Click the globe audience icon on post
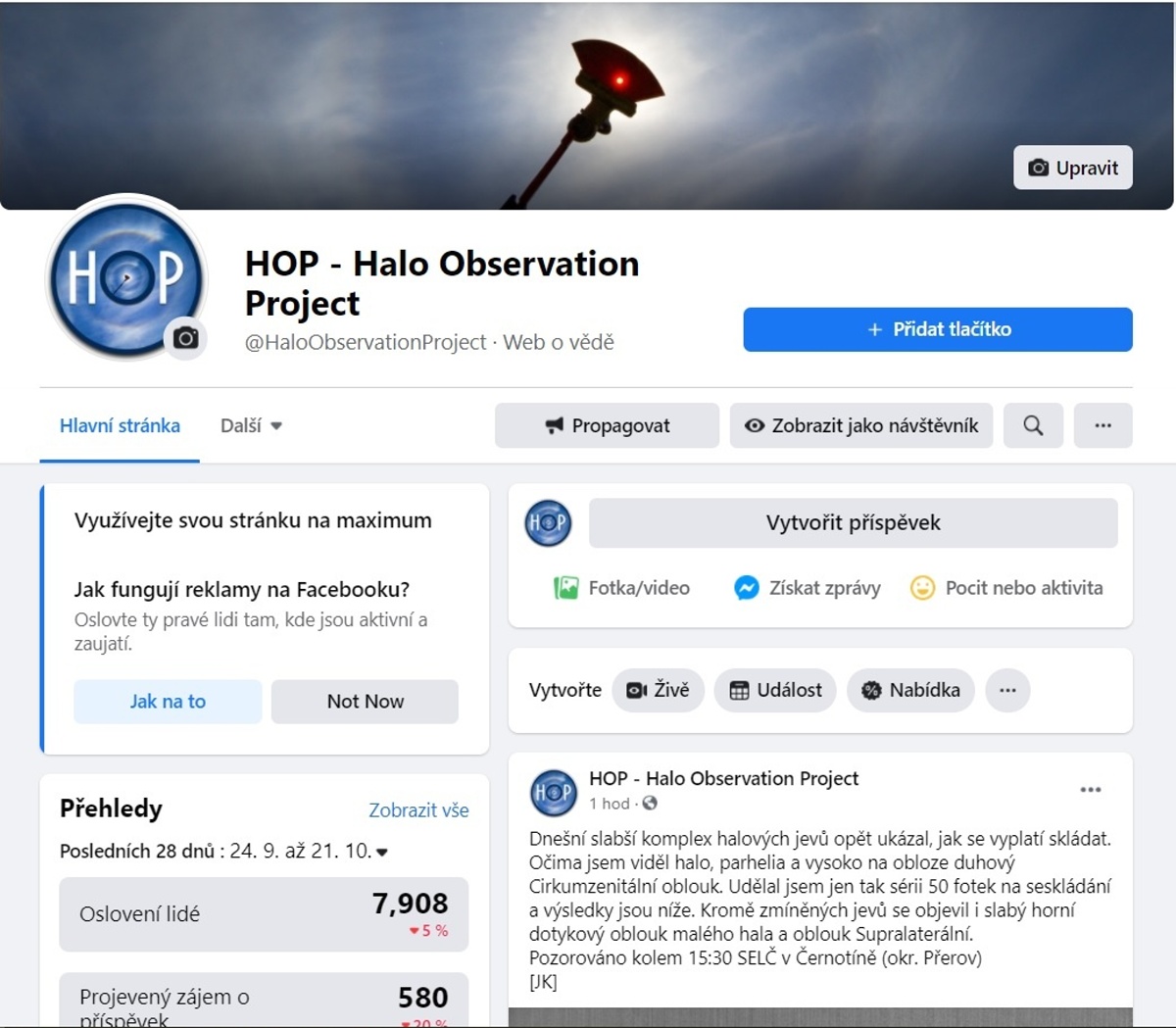The width and height of the screenshot is (1176, 1028). (x=650, y=804)
